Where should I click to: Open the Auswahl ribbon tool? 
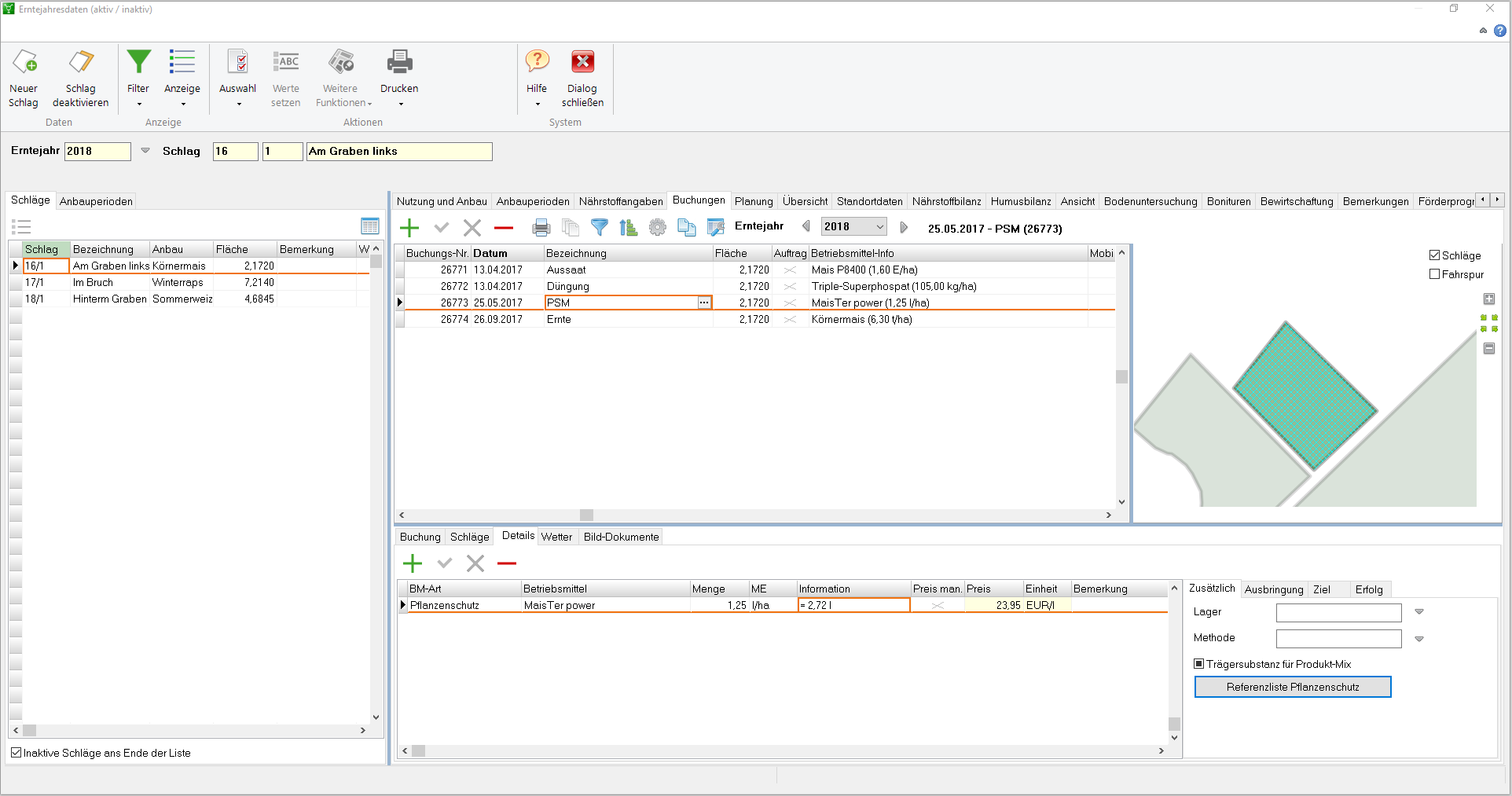click(x=237, y=78)
